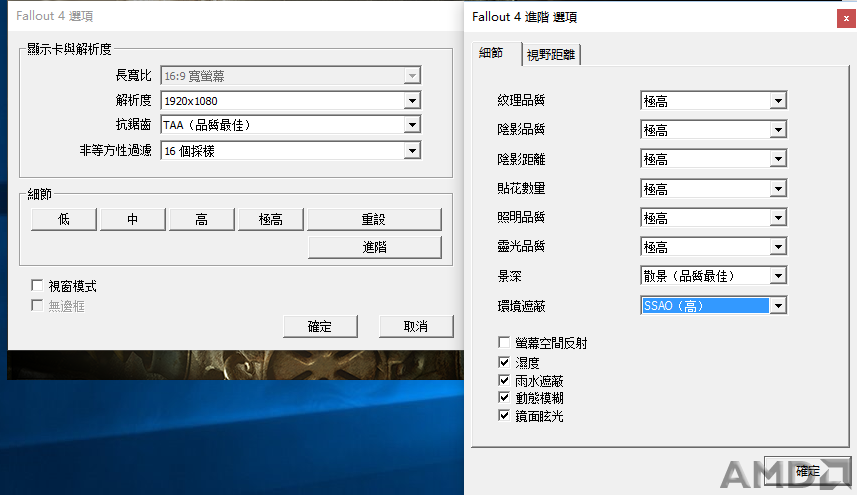This screenshot has width=857, height=495.
Task: Open the 環境遮蔽 SSAO dropdown
Action: click(x=713, y=305)
